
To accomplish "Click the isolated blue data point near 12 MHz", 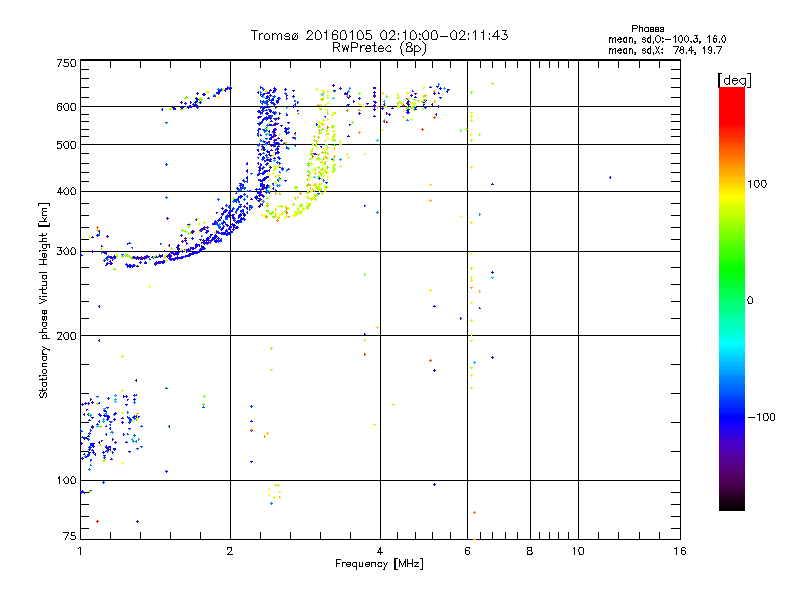I will pos(610,178).
